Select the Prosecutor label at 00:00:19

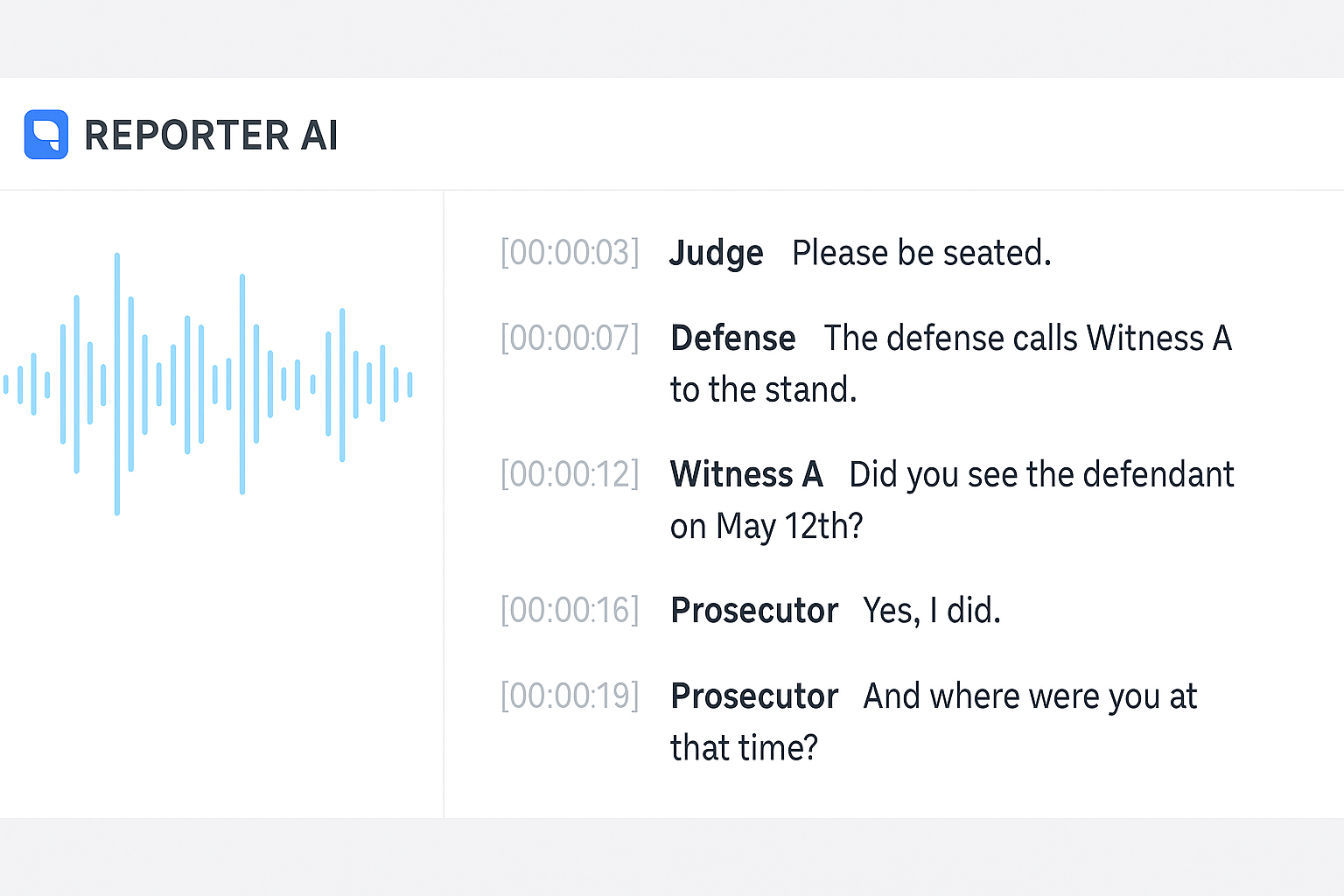pyautogui.click(x=754, y=696)
